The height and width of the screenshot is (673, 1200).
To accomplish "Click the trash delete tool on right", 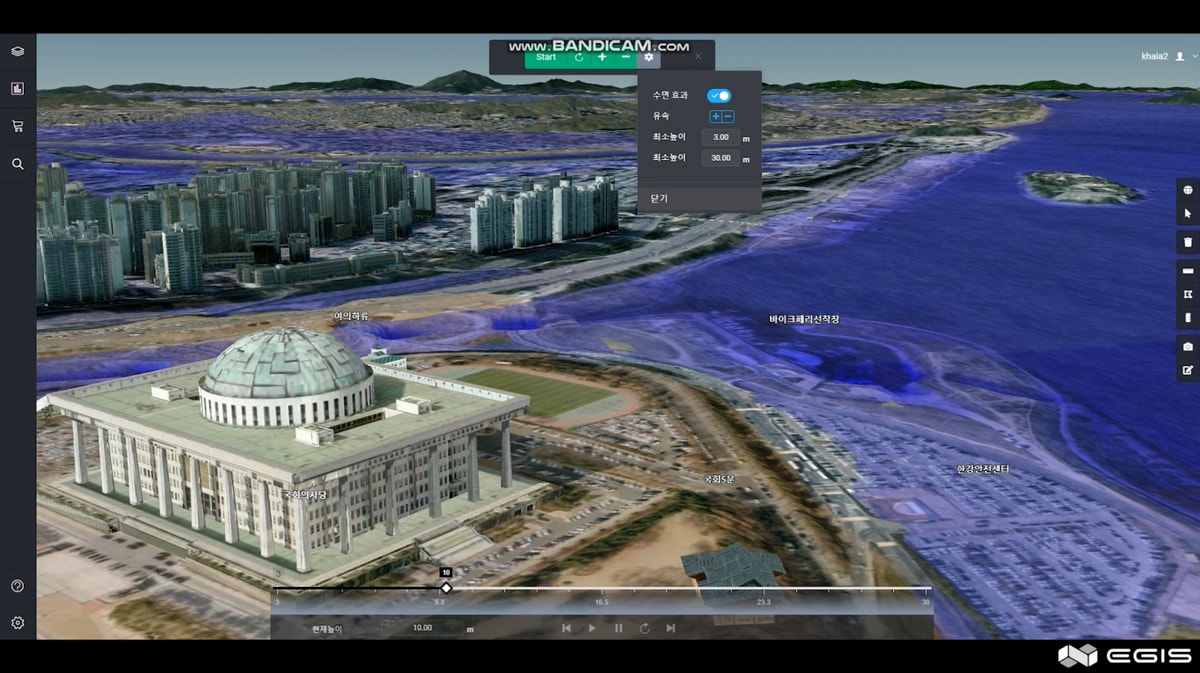I will [1188, 242].
